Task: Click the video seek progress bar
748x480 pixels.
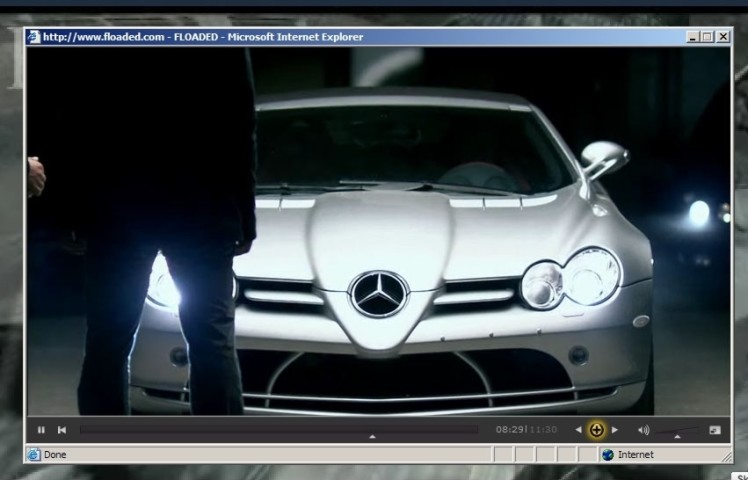Action: tap(279, 429)
